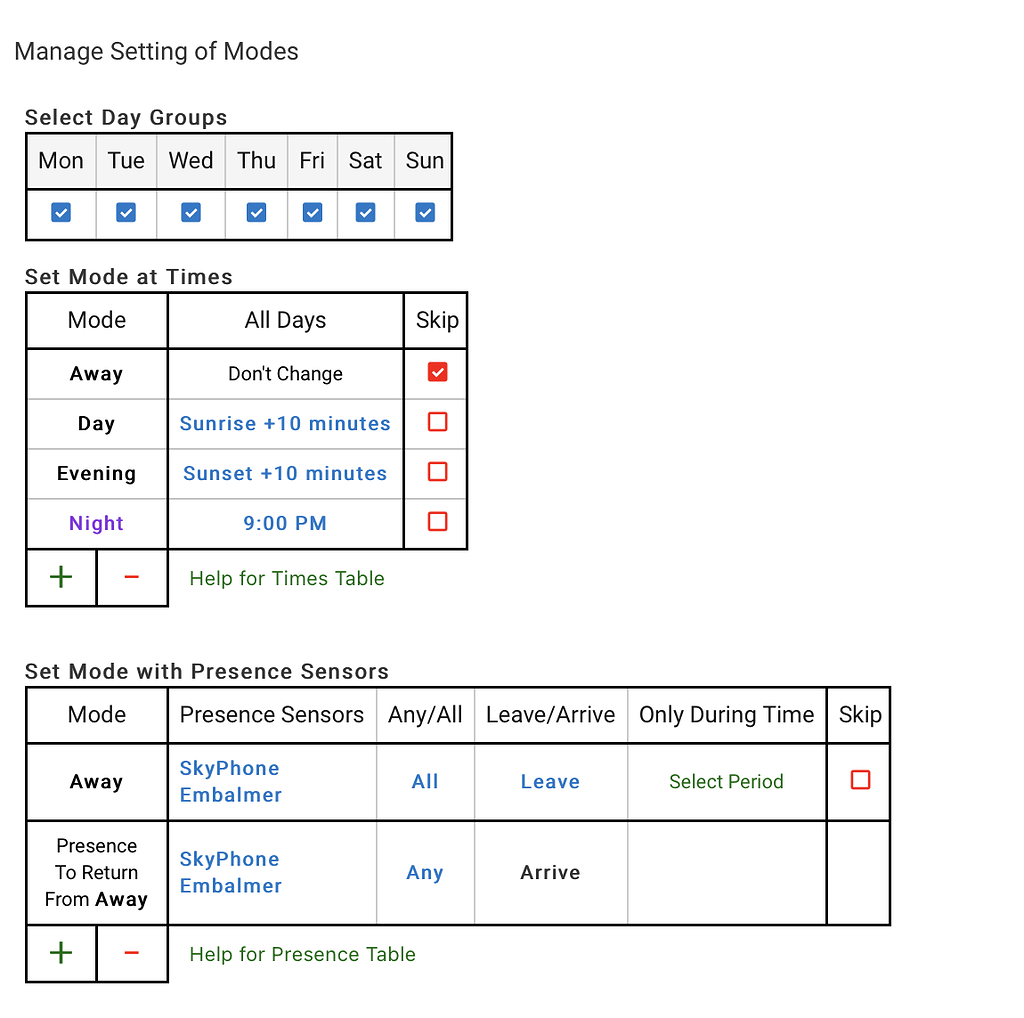The height and width of the screenshot is (1018, 1024).
Task: Click the red minus icon below Presence table
Action: [131, 953]
